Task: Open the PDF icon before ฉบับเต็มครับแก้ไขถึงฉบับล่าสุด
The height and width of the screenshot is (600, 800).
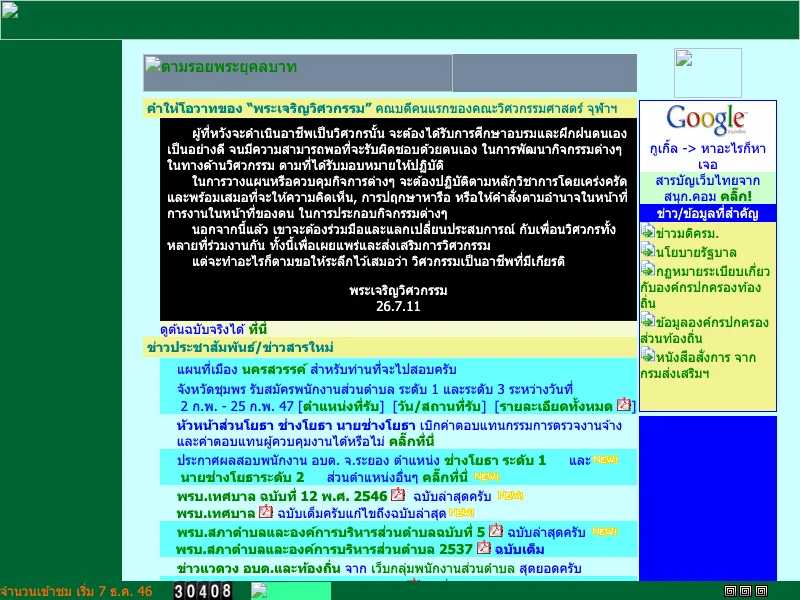Action: point(265,511)
